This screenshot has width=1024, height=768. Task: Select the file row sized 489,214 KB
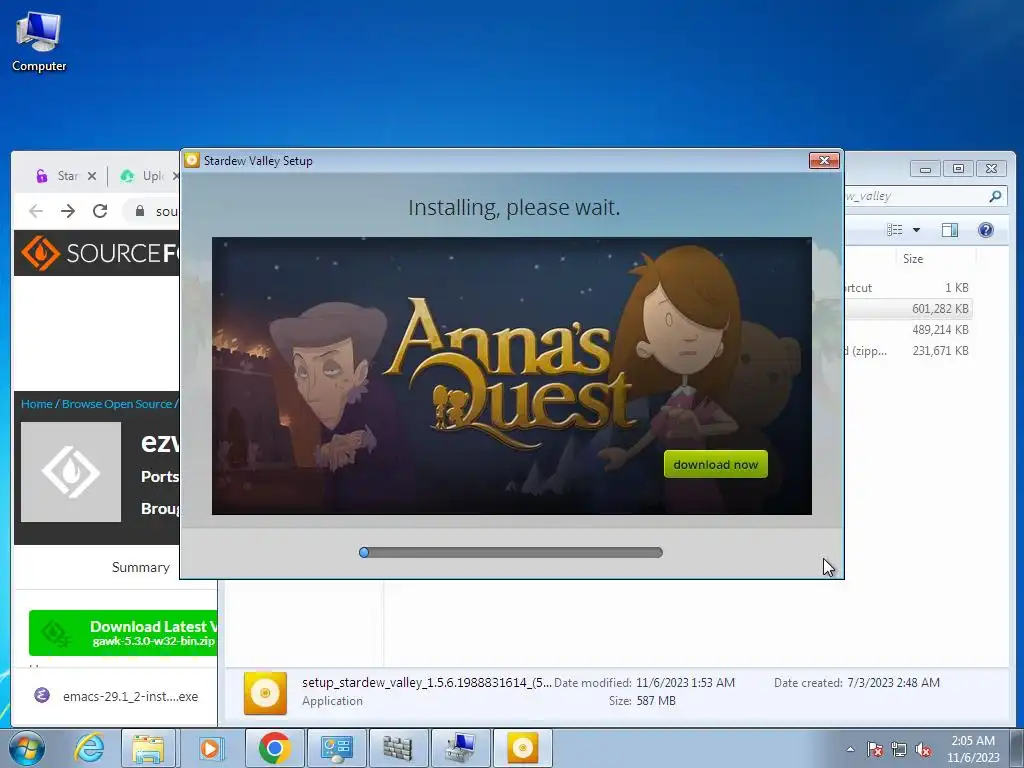[x=908, y=329]
